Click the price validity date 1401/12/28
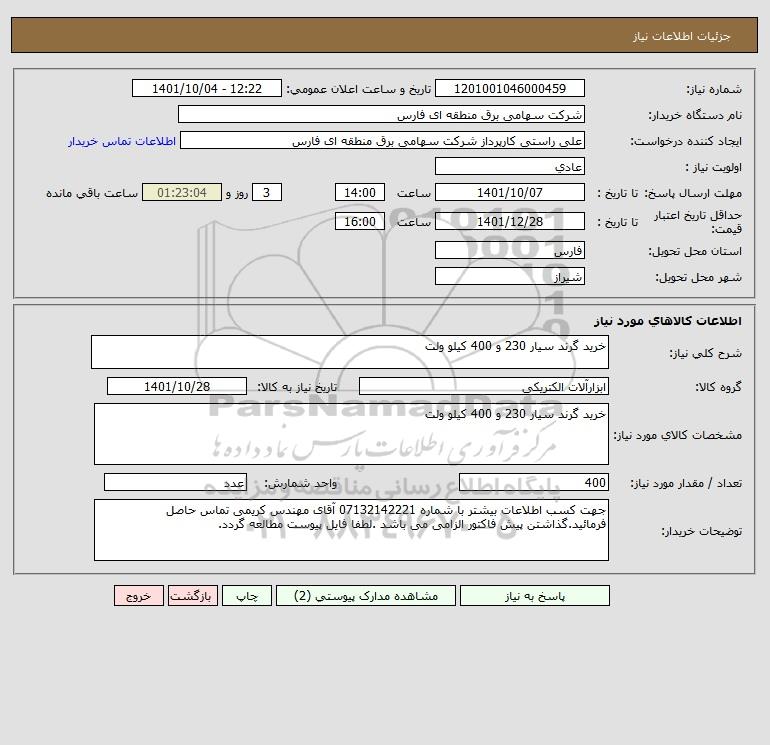 point(510,221)
